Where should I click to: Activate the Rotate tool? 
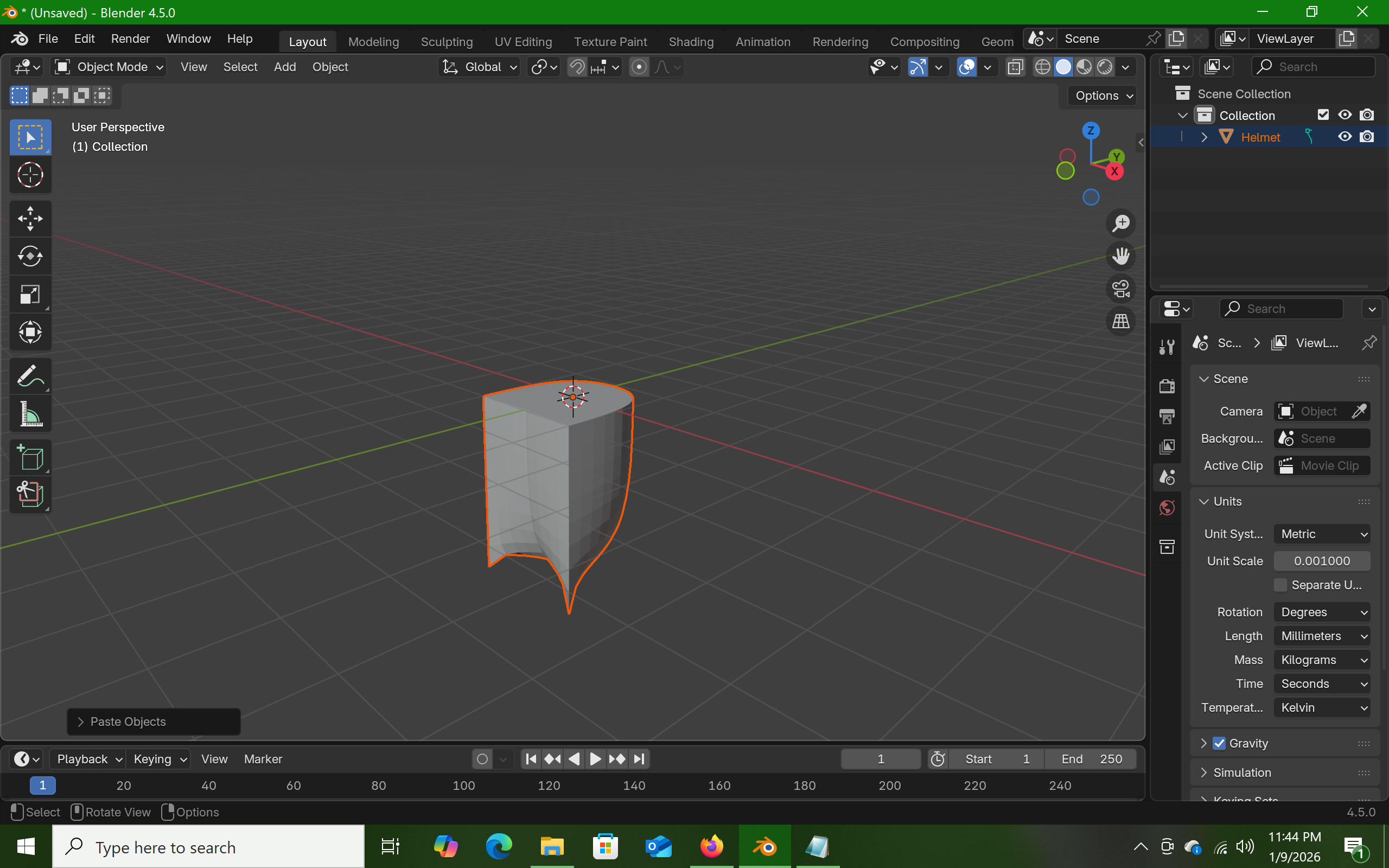tap(30, 257)
